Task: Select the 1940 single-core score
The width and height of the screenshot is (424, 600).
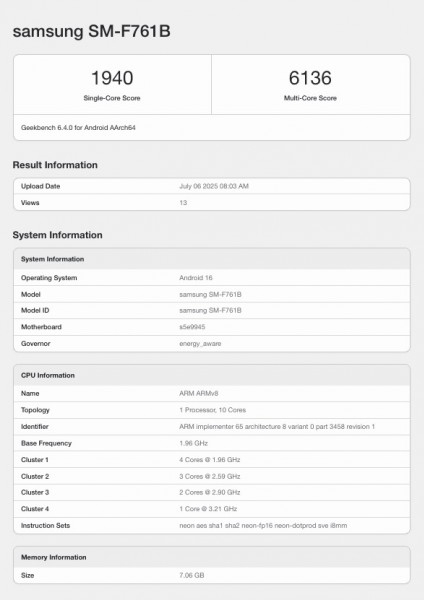Action: click(112, 78)
